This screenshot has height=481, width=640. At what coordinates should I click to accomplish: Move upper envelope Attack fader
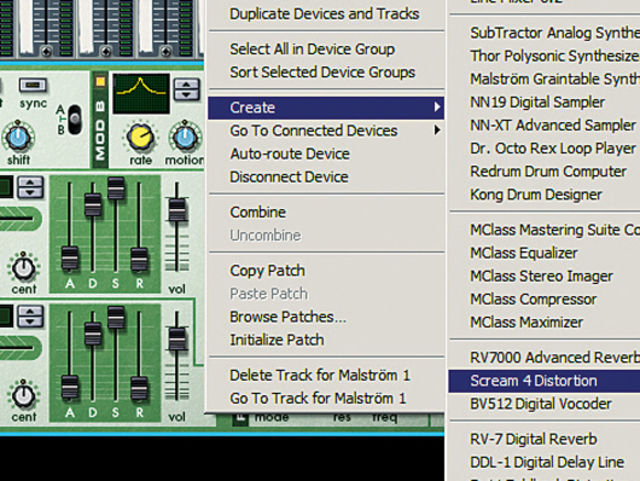click(x=70, y=258)
